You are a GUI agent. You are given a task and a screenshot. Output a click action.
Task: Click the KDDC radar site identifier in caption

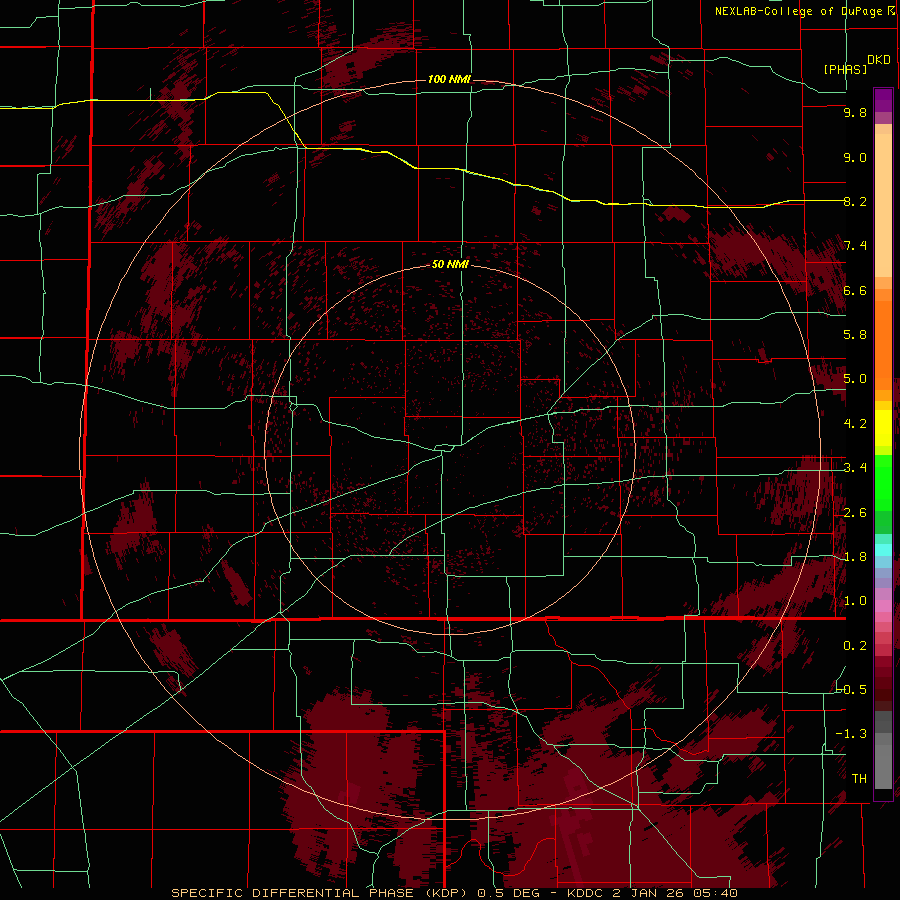(585, 893)
